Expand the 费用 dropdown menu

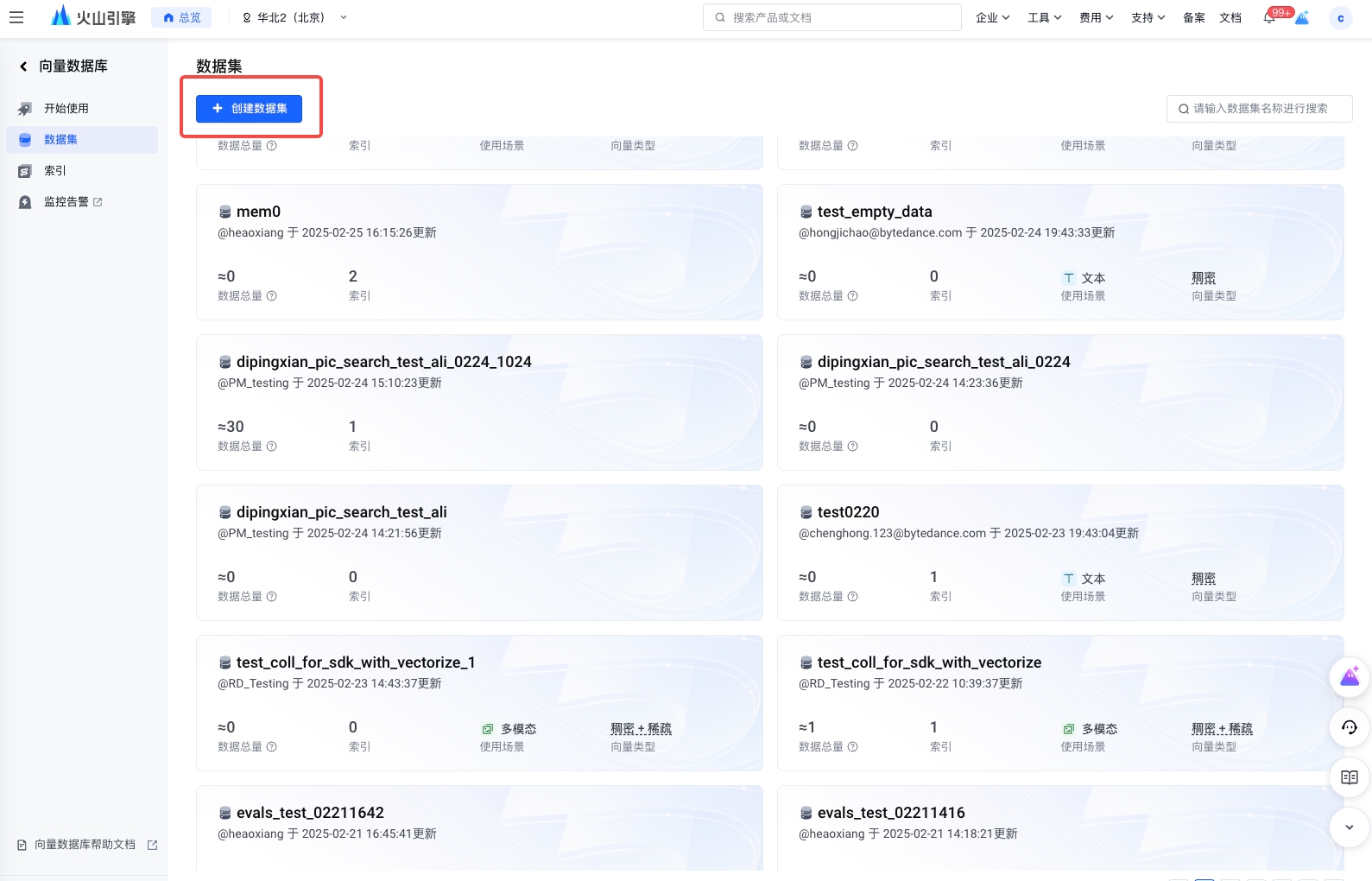pyautogui.click(x=1096, y=17)
